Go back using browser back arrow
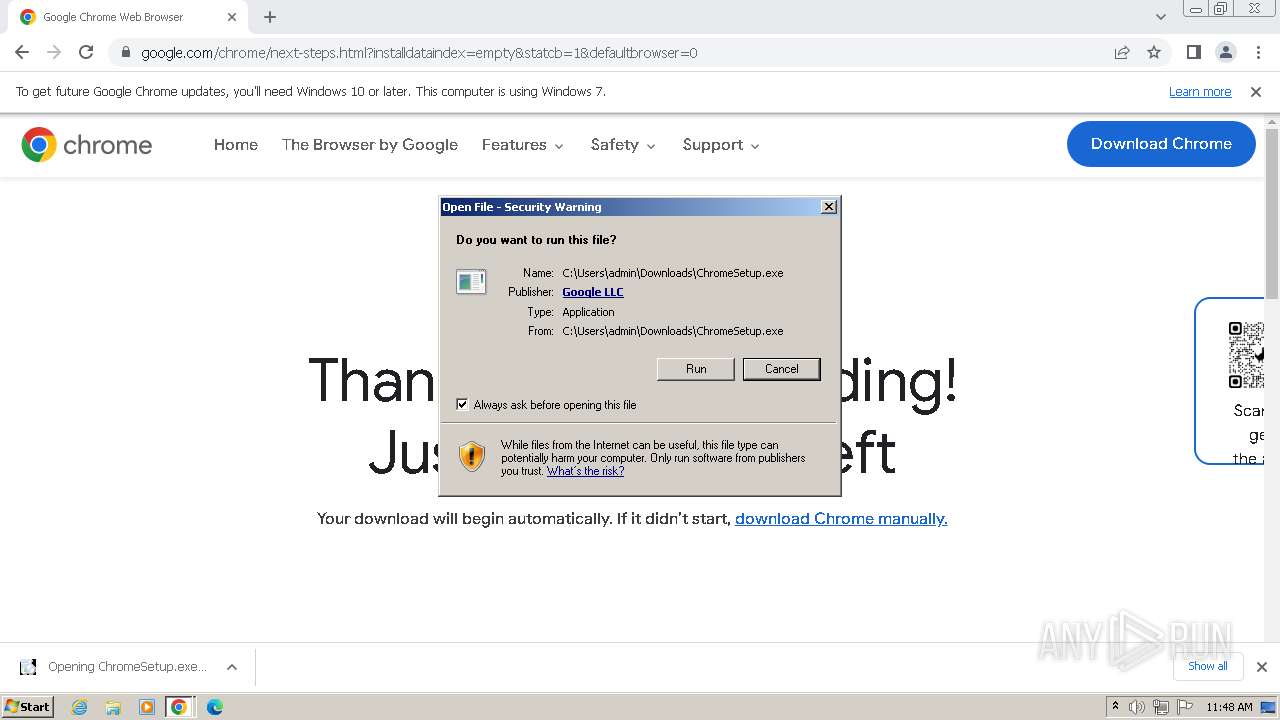Screen dimensions: 1280x720 (22, 52)
